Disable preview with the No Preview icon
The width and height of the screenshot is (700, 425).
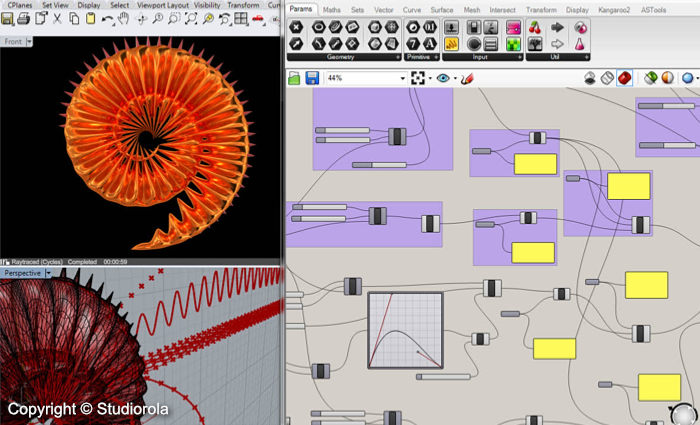(590, 78)
